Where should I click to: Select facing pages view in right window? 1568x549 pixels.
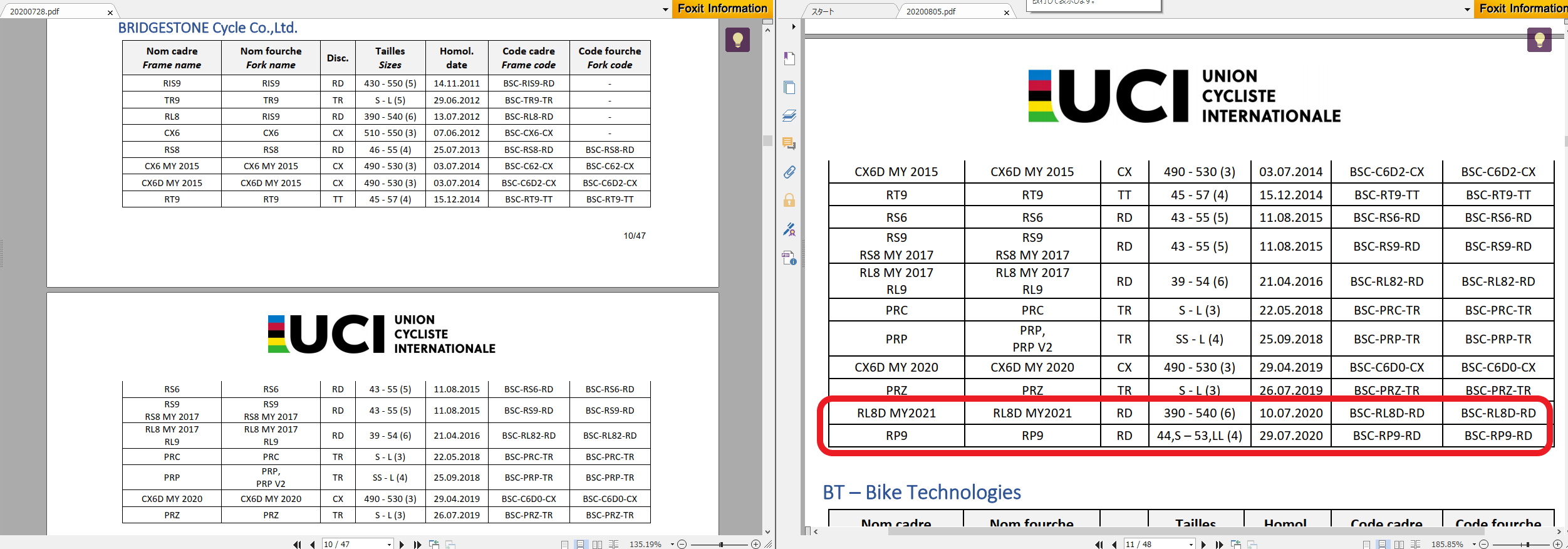coord(1399,545)
